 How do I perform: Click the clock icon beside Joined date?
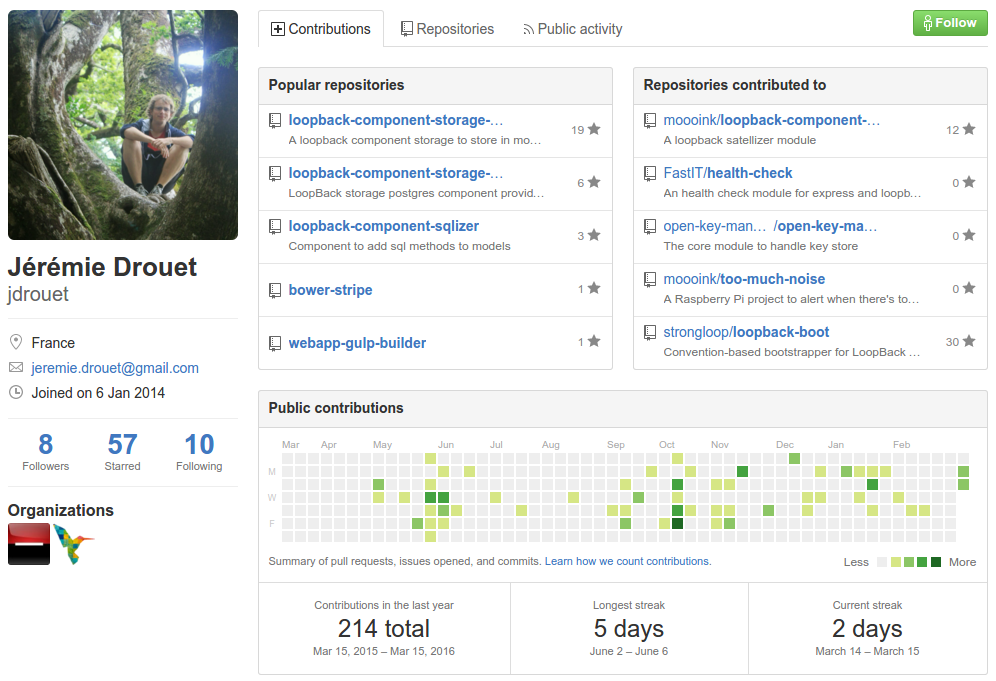click(x=16, y=393)
